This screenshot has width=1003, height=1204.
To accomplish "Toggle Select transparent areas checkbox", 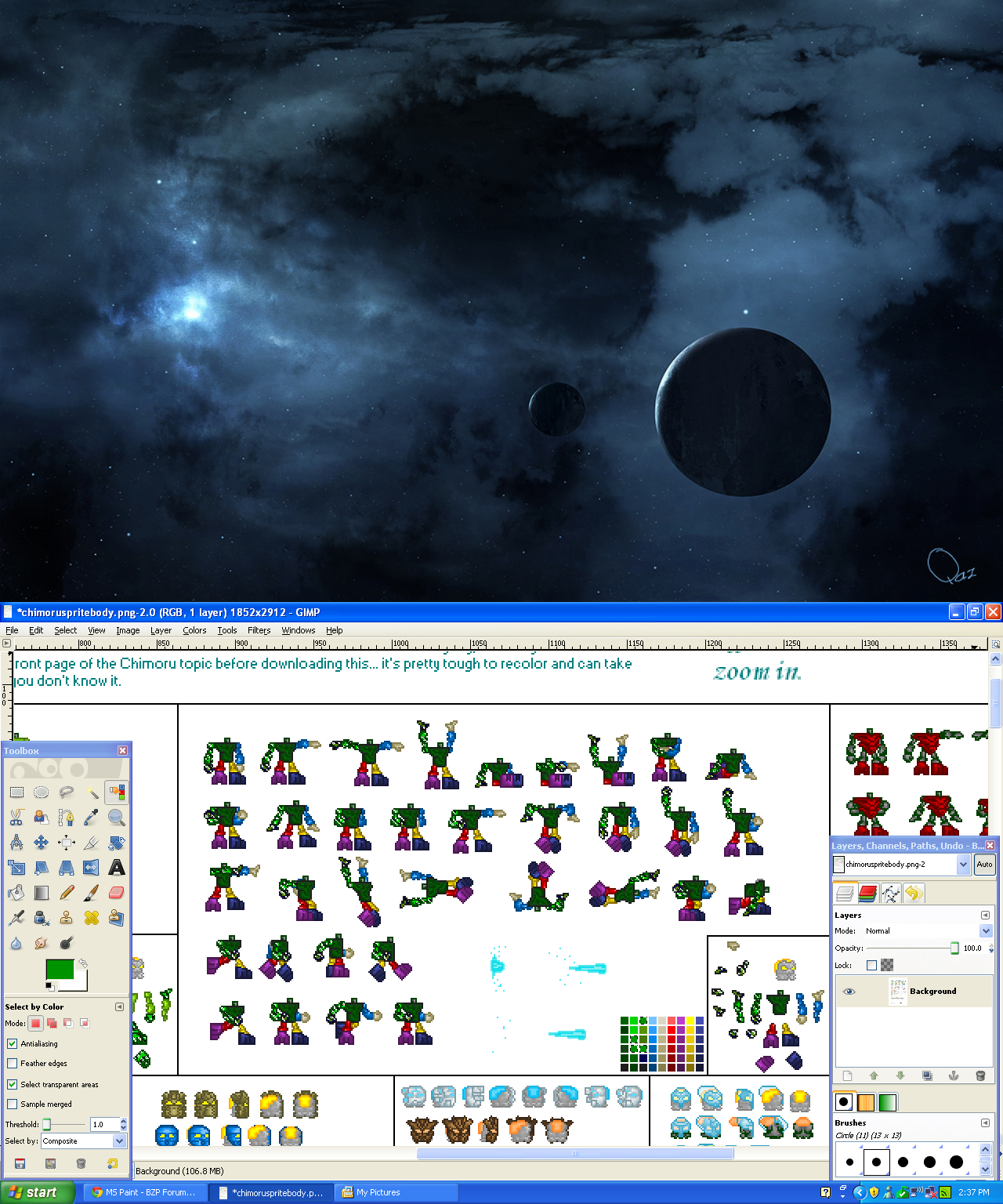I will [13, 1084].
